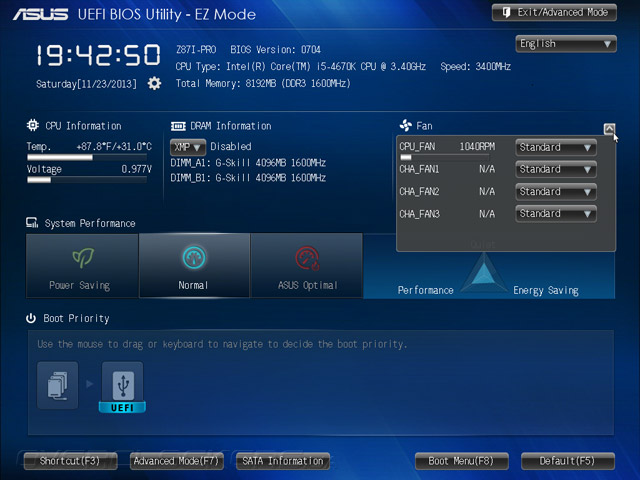The width and height of the screenshot is (640, 480).
Task: Load Default(F5) settings
Action: point(568,461)
